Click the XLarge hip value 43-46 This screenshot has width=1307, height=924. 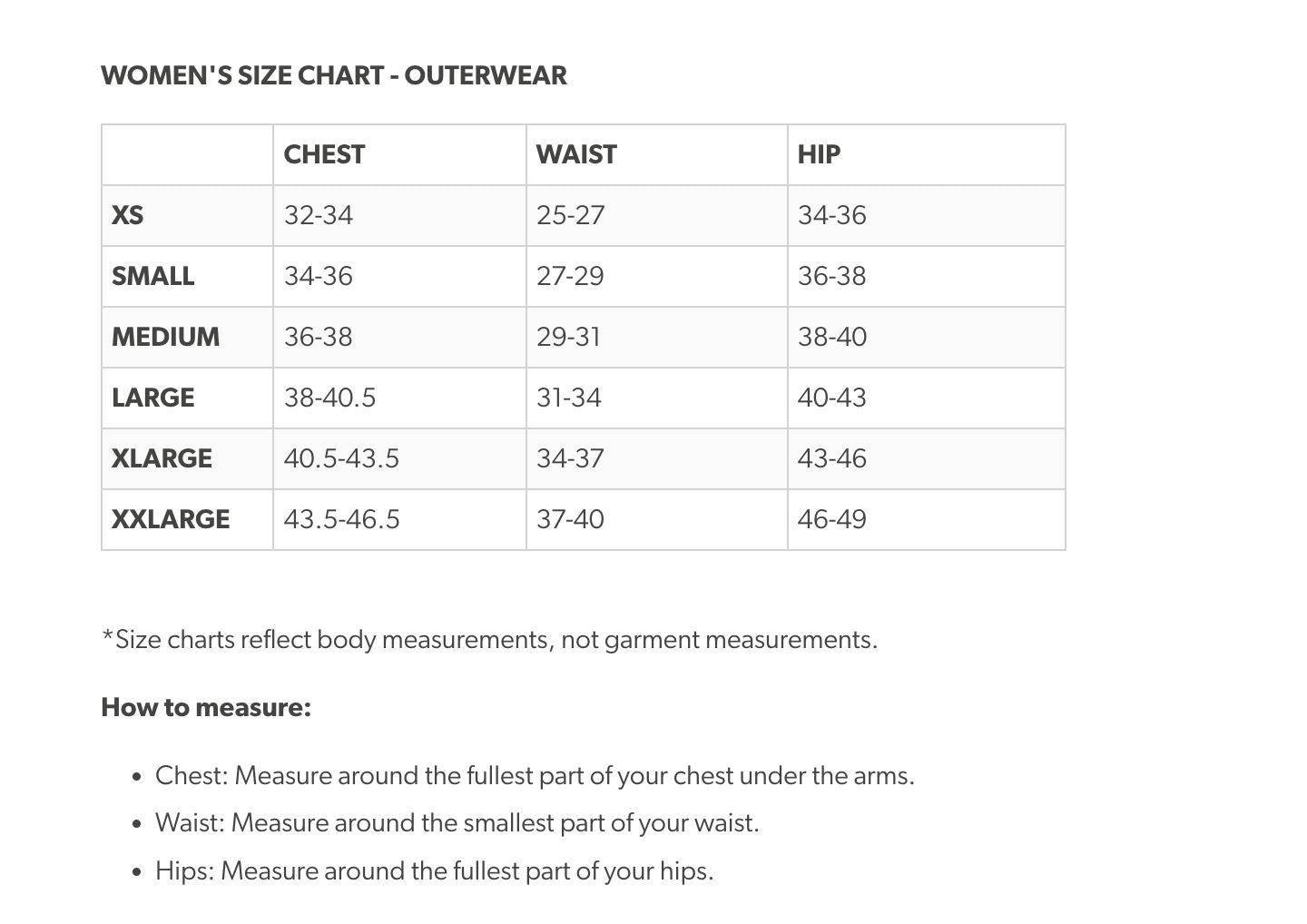(x=831, y=458)
